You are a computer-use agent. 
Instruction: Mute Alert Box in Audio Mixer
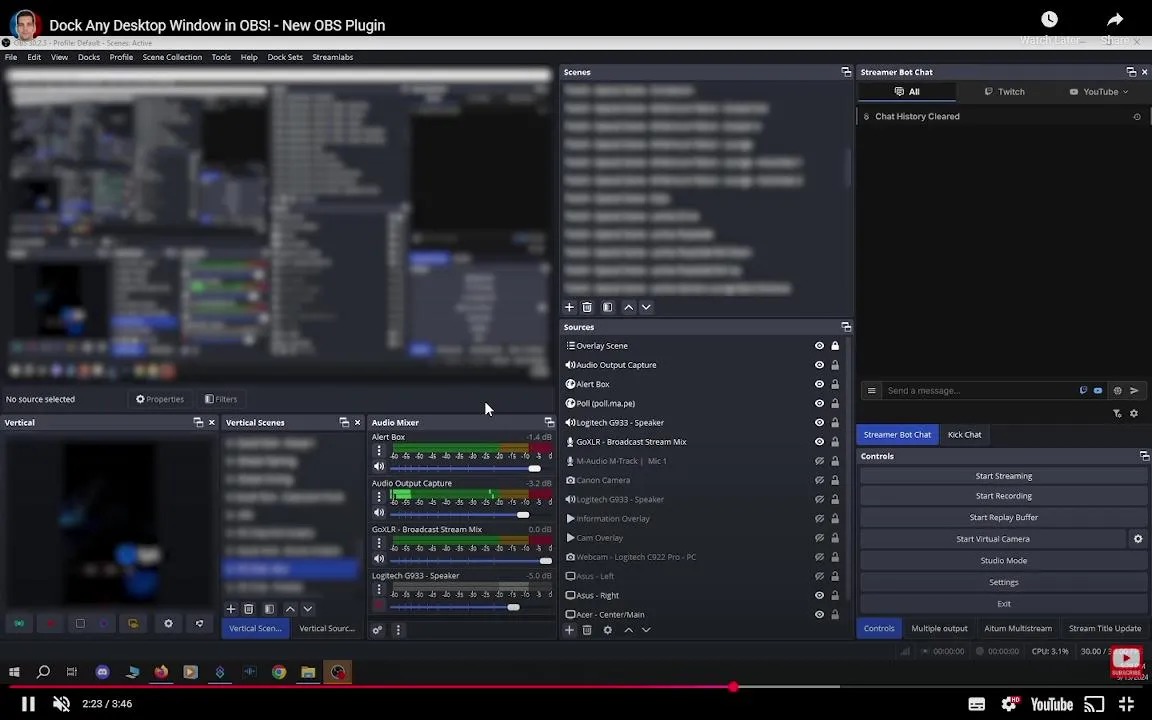tap(379, 467)
